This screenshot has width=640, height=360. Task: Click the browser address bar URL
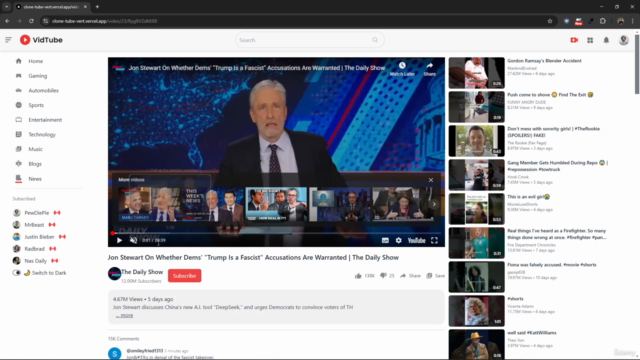click(x=104, y=21)
